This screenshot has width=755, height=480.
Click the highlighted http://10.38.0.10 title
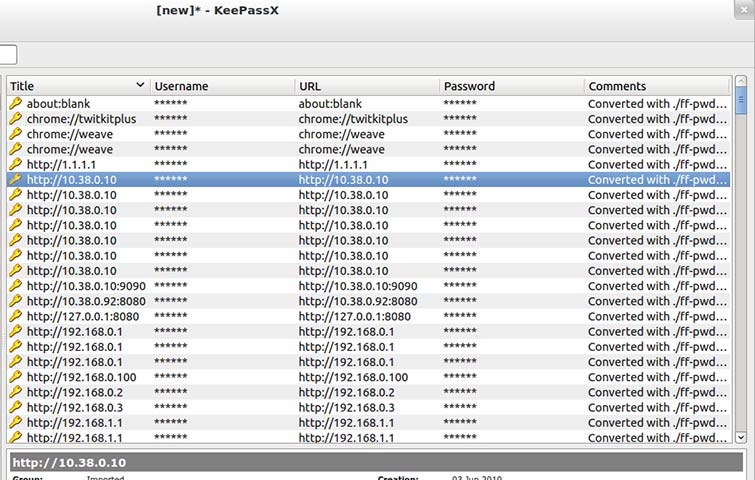click(72, 180)
